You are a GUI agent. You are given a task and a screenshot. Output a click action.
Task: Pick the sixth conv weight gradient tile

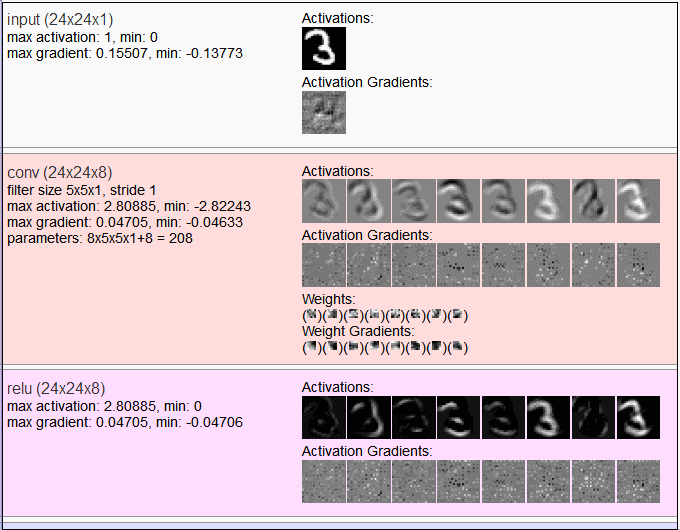[x=415, y=346]
